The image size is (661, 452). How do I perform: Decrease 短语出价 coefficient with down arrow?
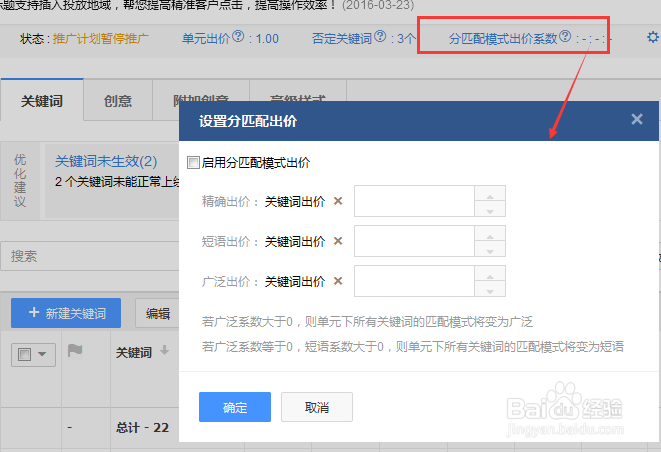(x=490, y=249)
